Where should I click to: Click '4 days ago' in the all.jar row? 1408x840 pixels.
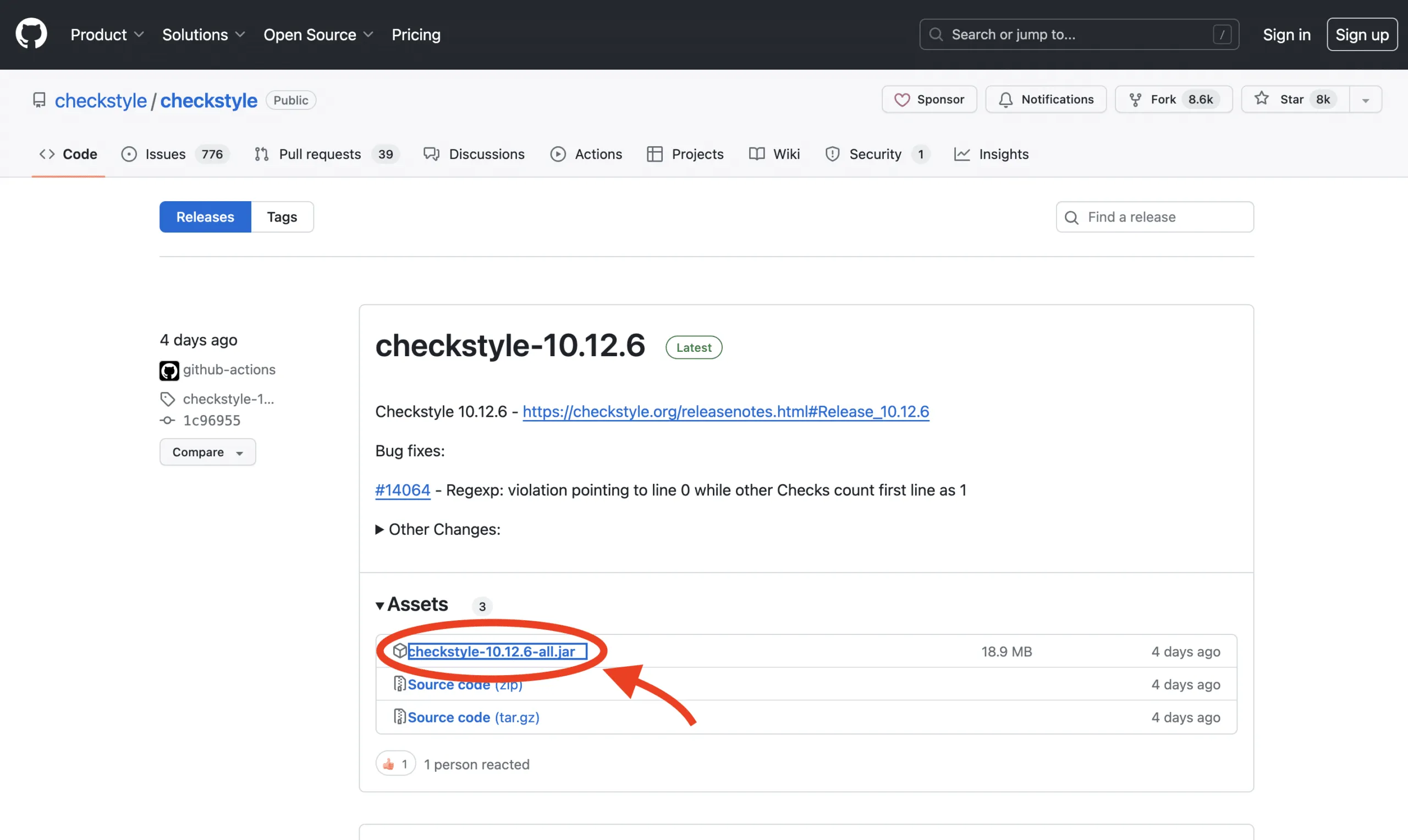[x=1185, y=651]
